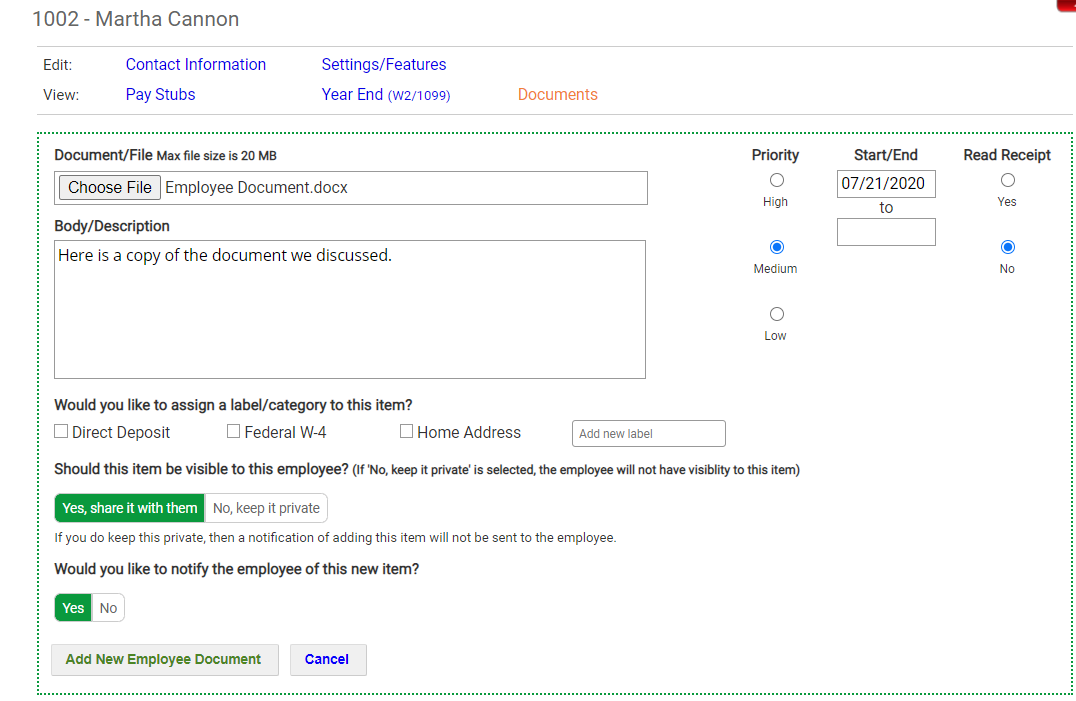Open Settings/Features edit link
1076x701 pixels.
[384, 64]
